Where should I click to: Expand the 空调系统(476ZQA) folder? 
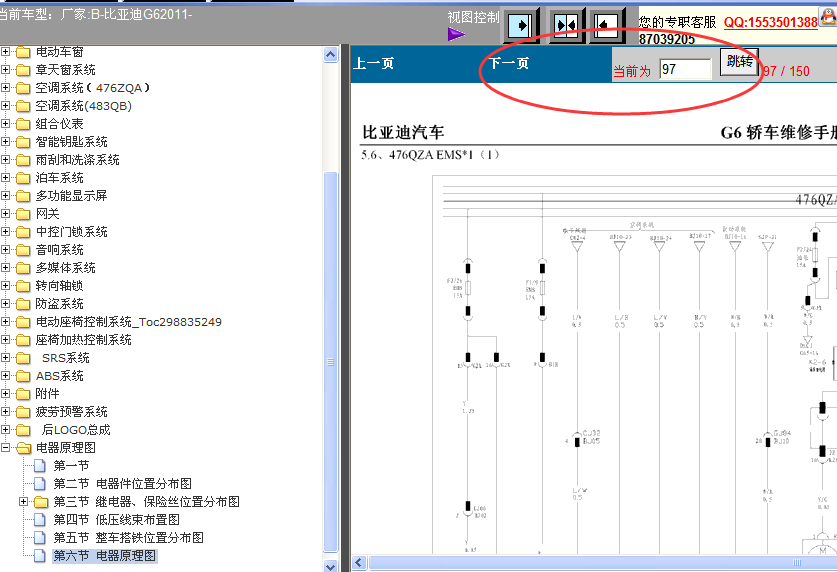pyautogui.click(x=5, y=88)
